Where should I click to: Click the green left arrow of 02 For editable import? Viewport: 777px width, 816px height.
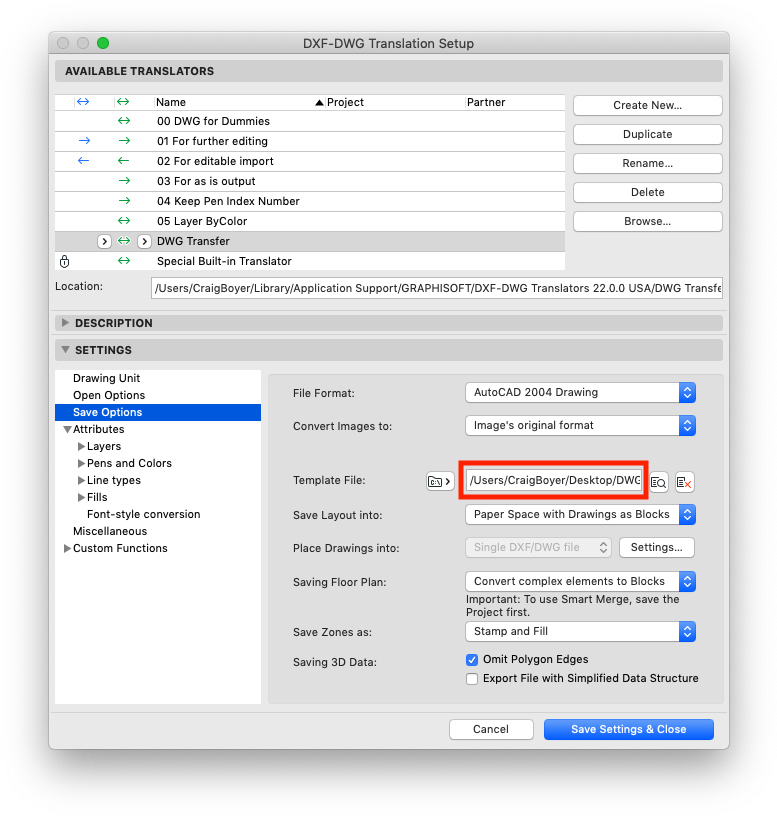click(x=123, y=161)
